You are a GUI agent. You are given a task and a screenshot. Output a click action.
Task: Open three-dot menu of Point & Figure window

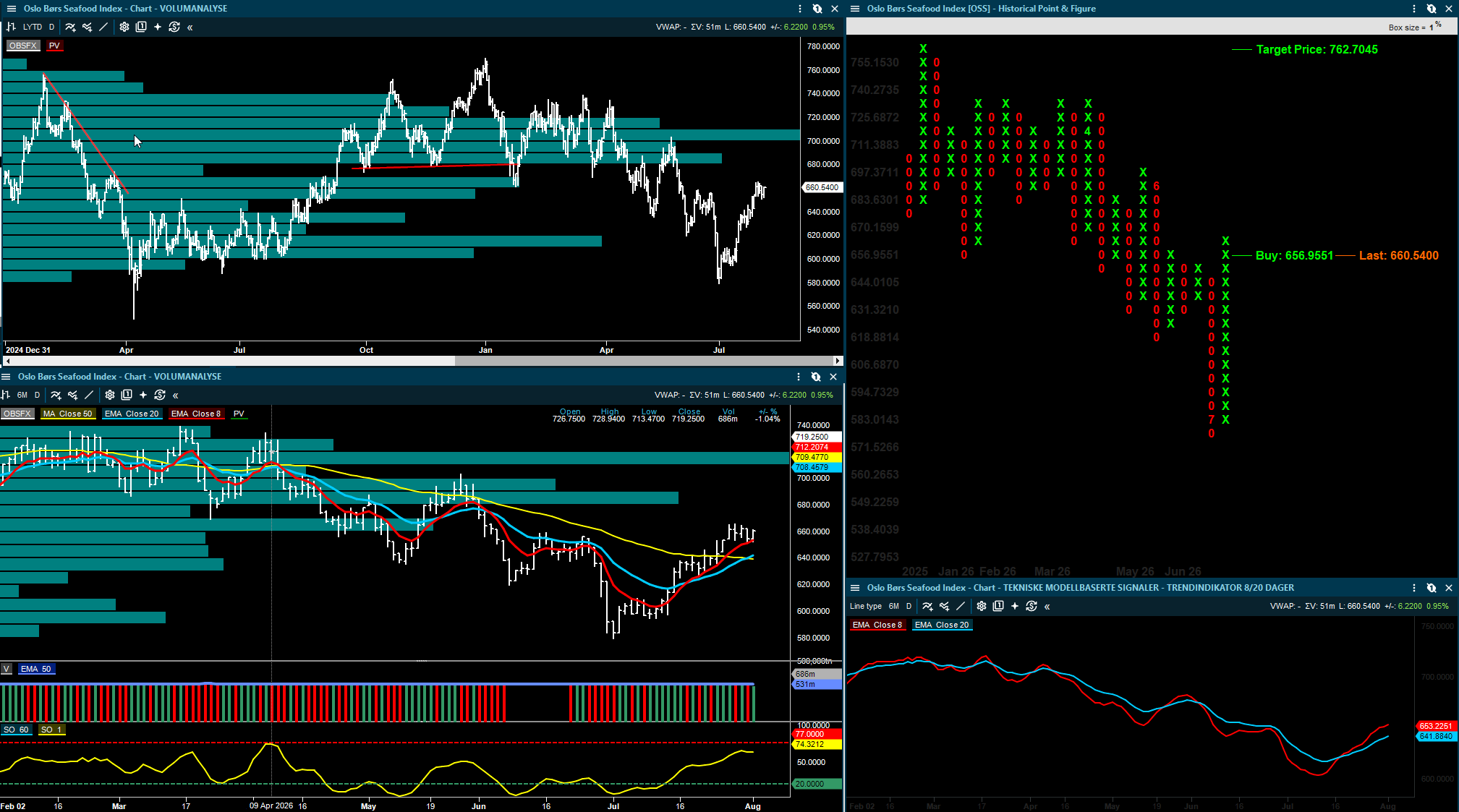[1413, 9]
